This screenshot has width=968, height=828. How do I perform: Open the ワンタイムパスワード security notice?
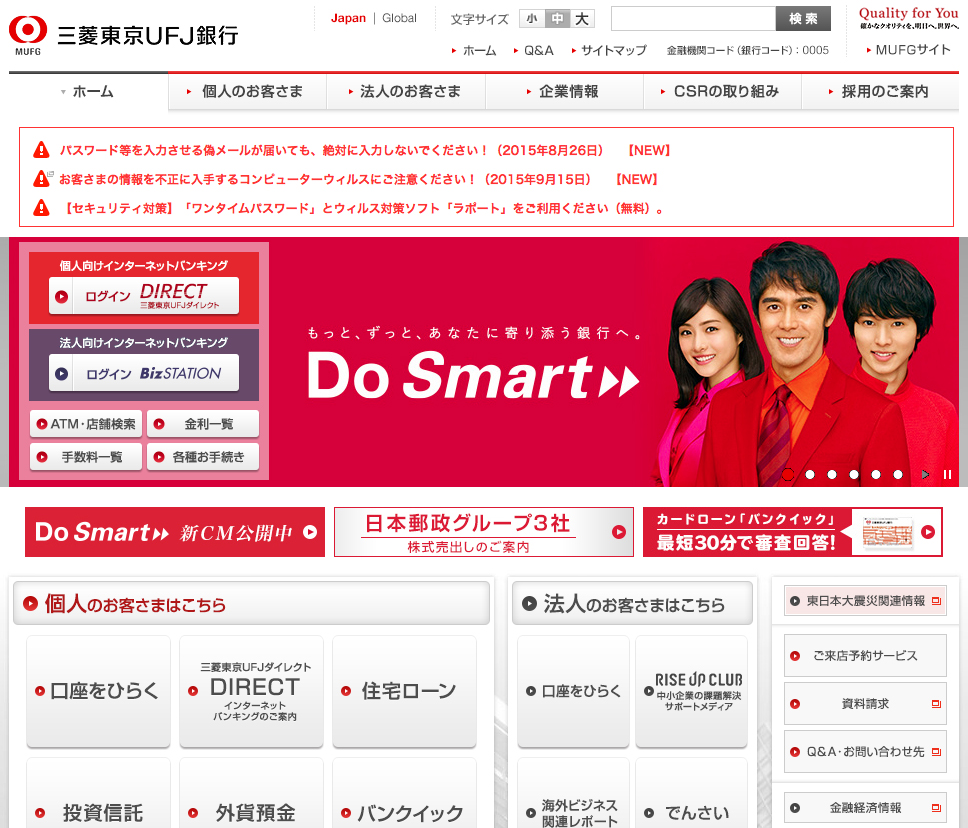(363, 208)
